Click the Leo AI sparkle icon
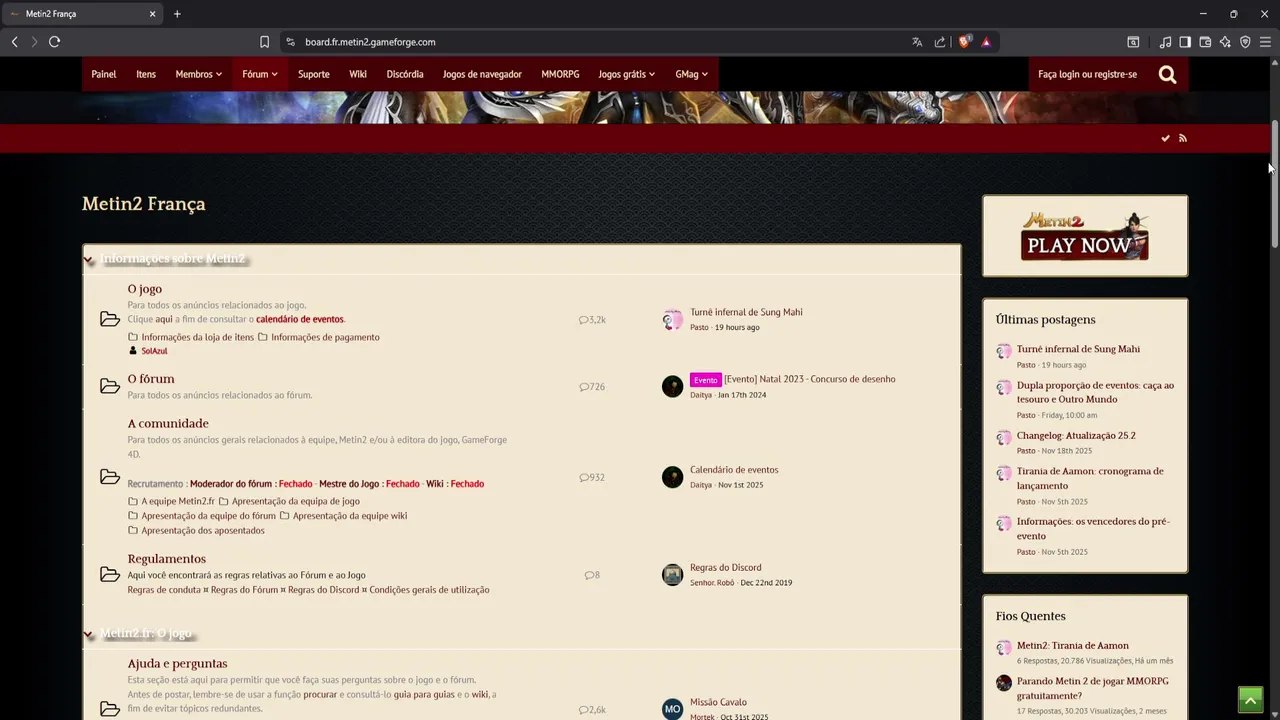1280x720 pixels. [x=1225, y=42]
